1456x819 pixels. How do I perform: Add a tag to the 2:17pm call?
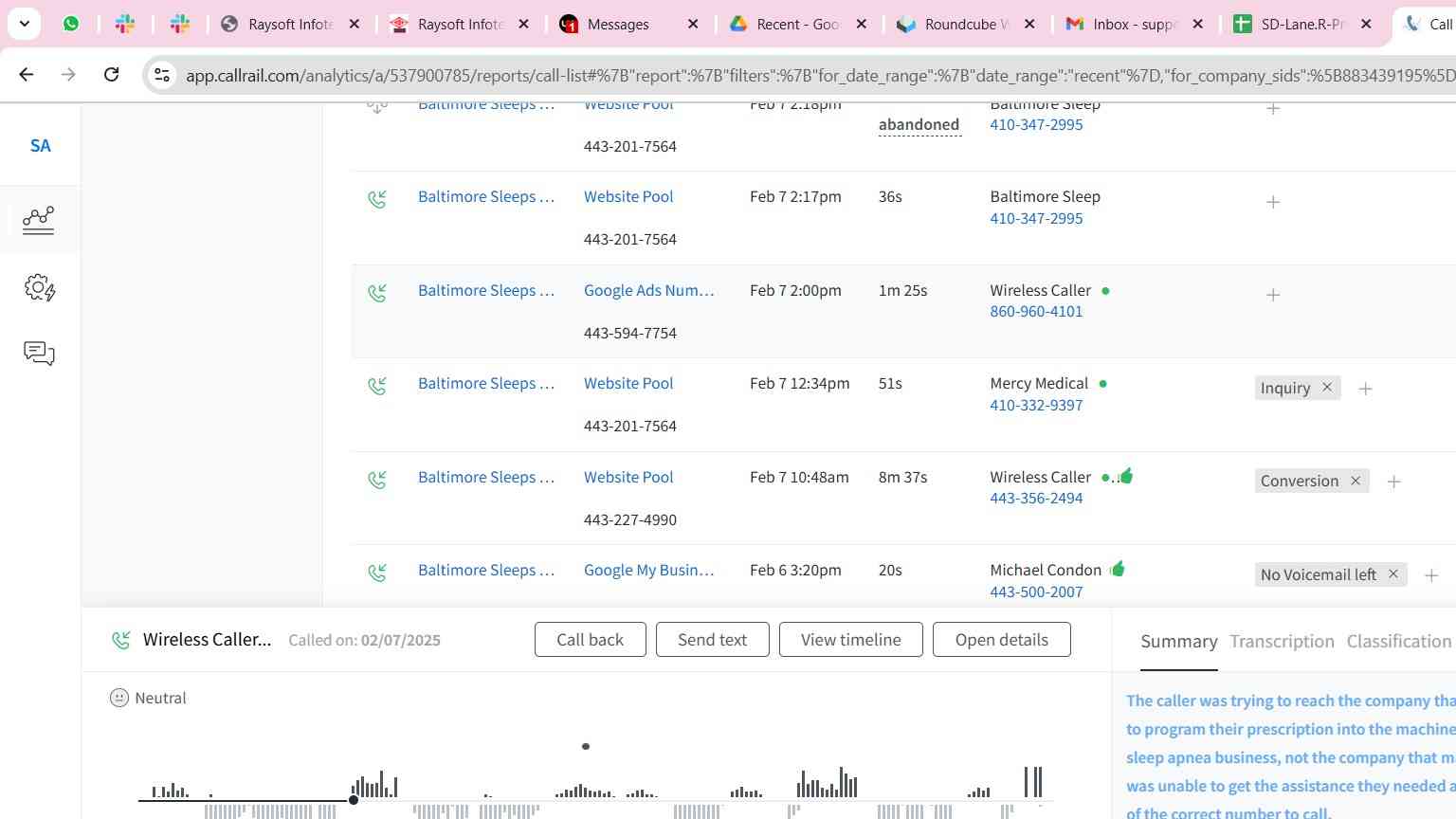(1273, 202)
